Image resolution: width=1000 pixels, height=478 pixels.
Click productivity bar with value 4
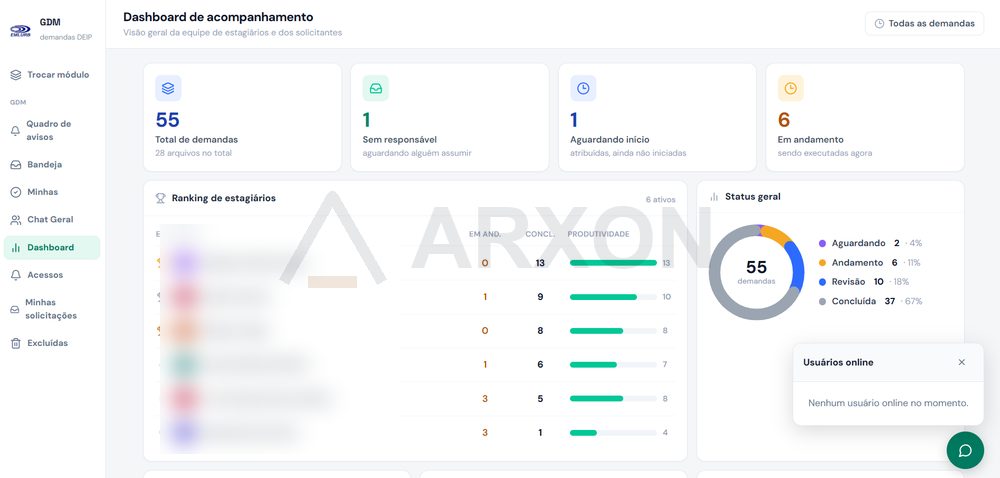click(x=613, y=433)
